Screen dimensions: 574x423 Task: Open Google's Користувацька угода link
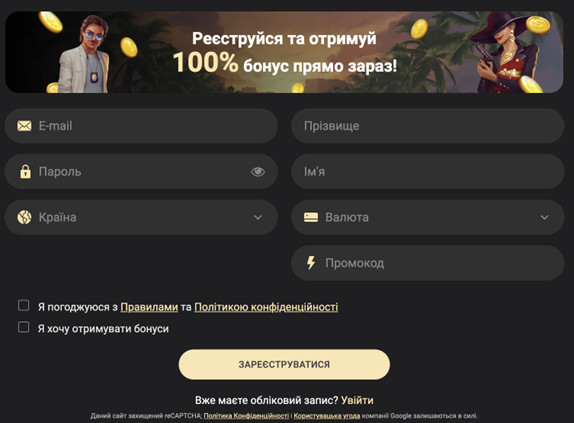[327, 416]
